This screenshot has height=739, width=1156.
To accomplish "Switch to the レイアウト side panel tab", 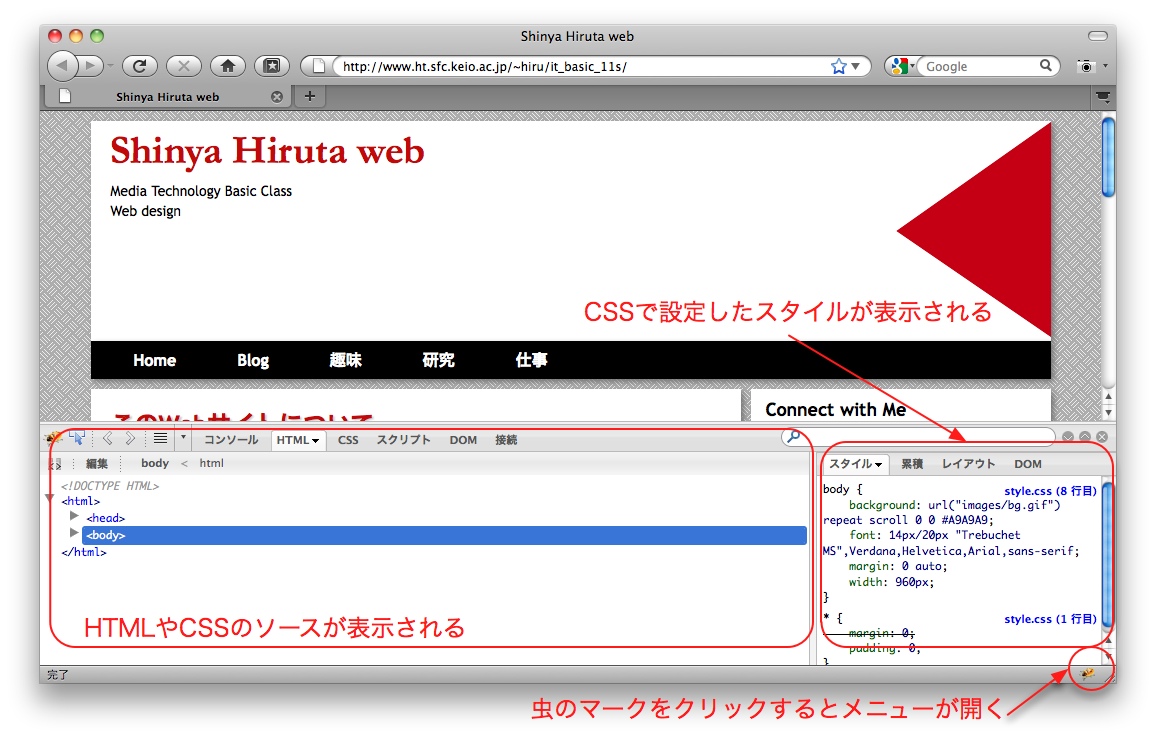I will [968, 464].
